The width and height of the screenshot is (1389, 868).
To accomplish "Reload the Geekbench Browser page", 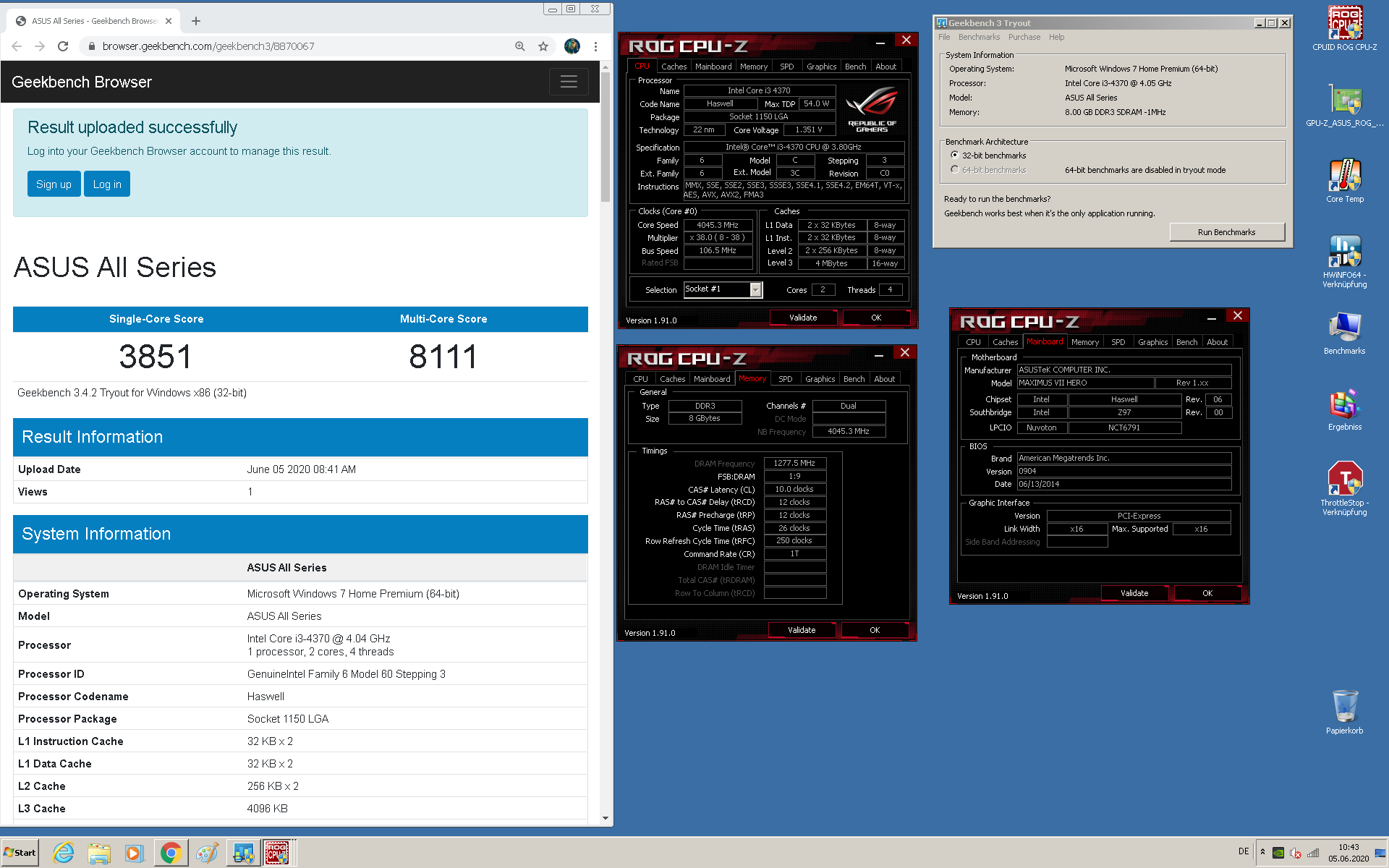I will click(x=63, y=46).
